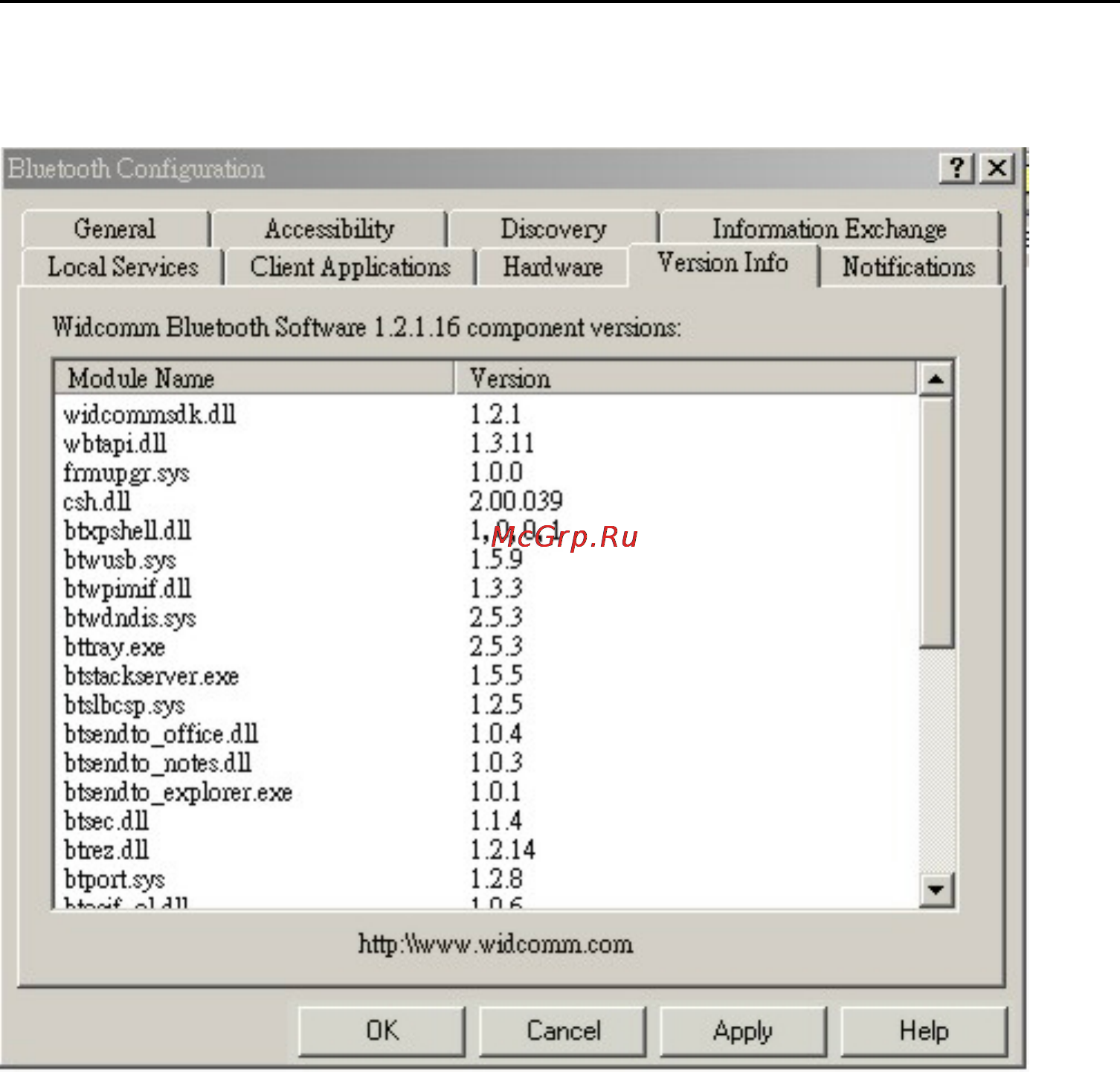1120x1072 pixels.
Task: Confirm with the OK button
Action: click(x=382, y=1031)
